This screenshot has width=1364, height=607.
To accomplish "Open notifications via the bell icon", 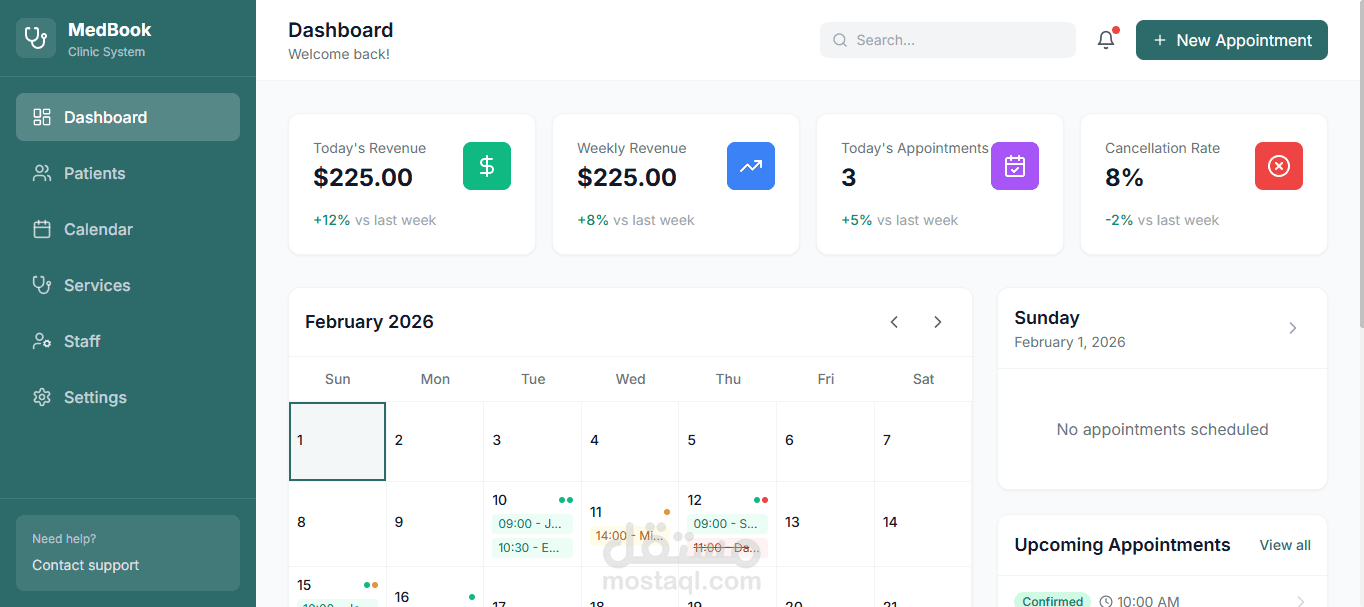I will coord(1106,40).
